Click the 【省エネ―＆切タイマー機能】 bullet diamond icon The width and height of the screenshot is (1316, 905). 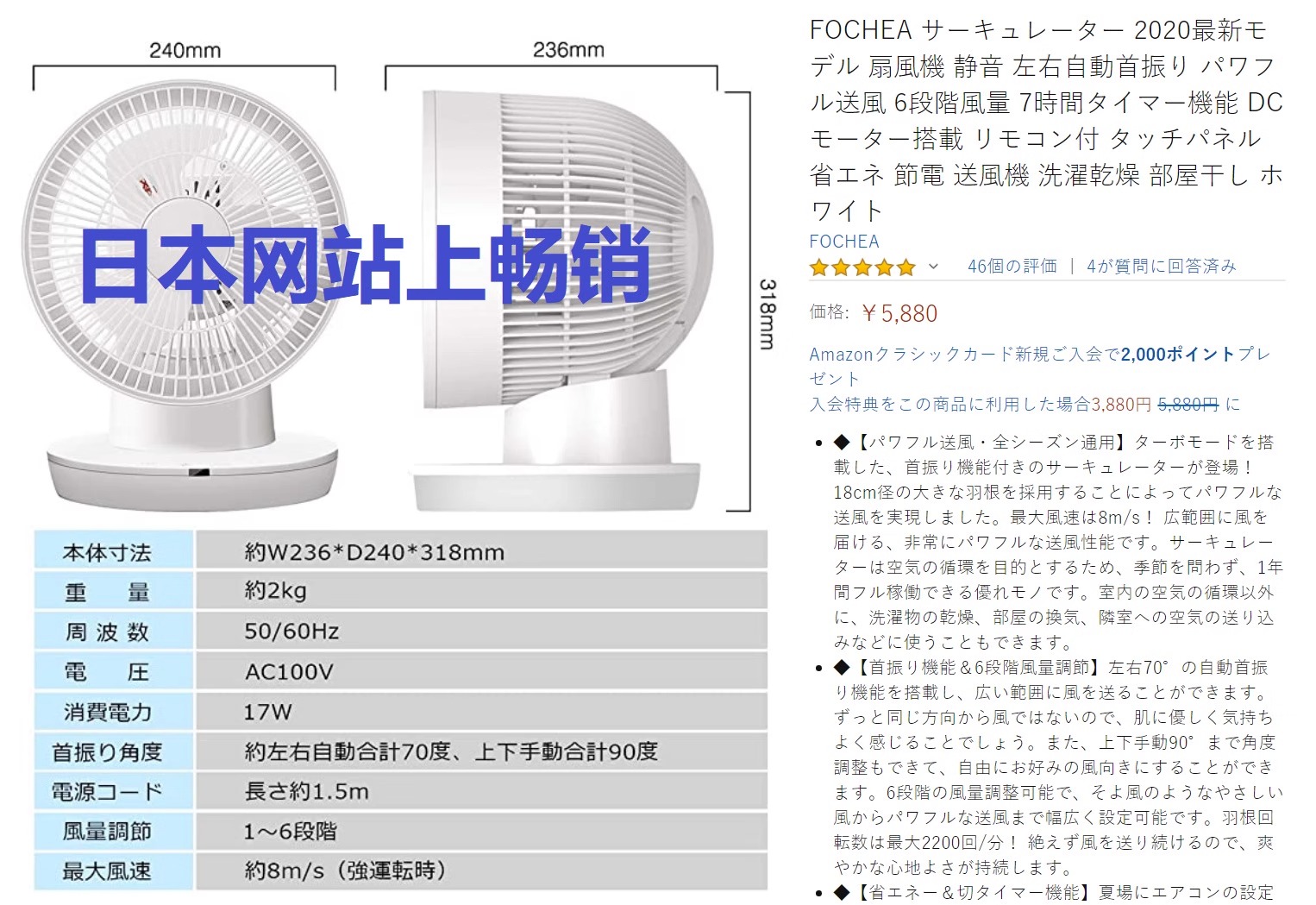click(x=843, y=892)
